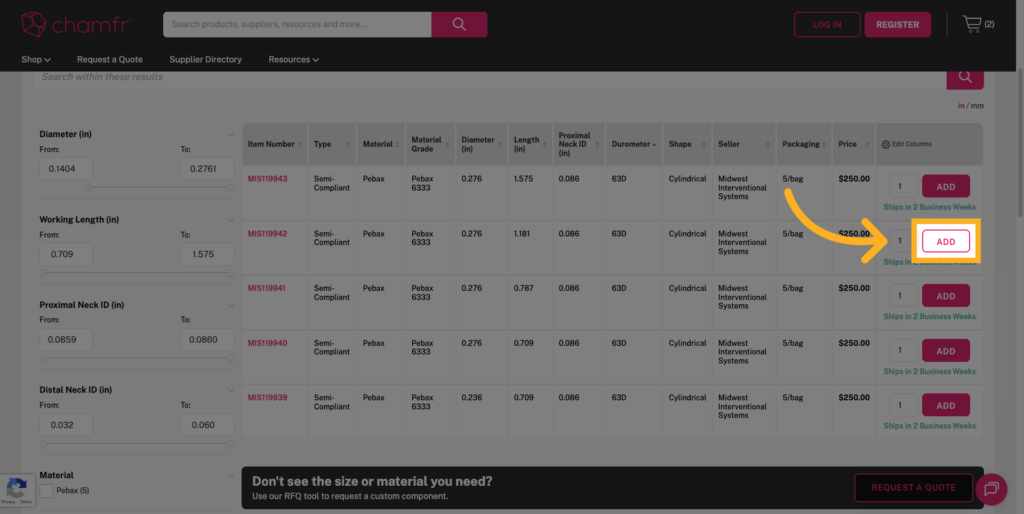
Task: Click the REGISTER button
Action: click(897, 24)
